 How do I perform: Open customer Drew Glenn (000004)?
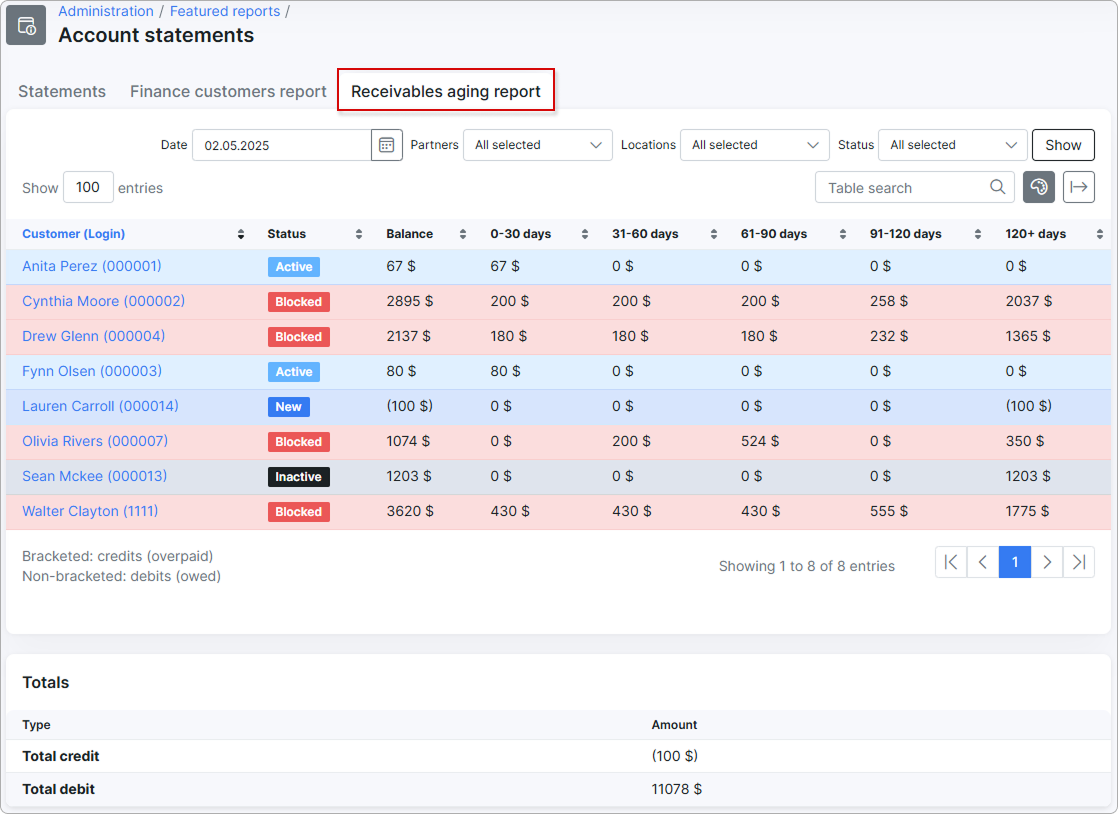(x=93, y=336)
